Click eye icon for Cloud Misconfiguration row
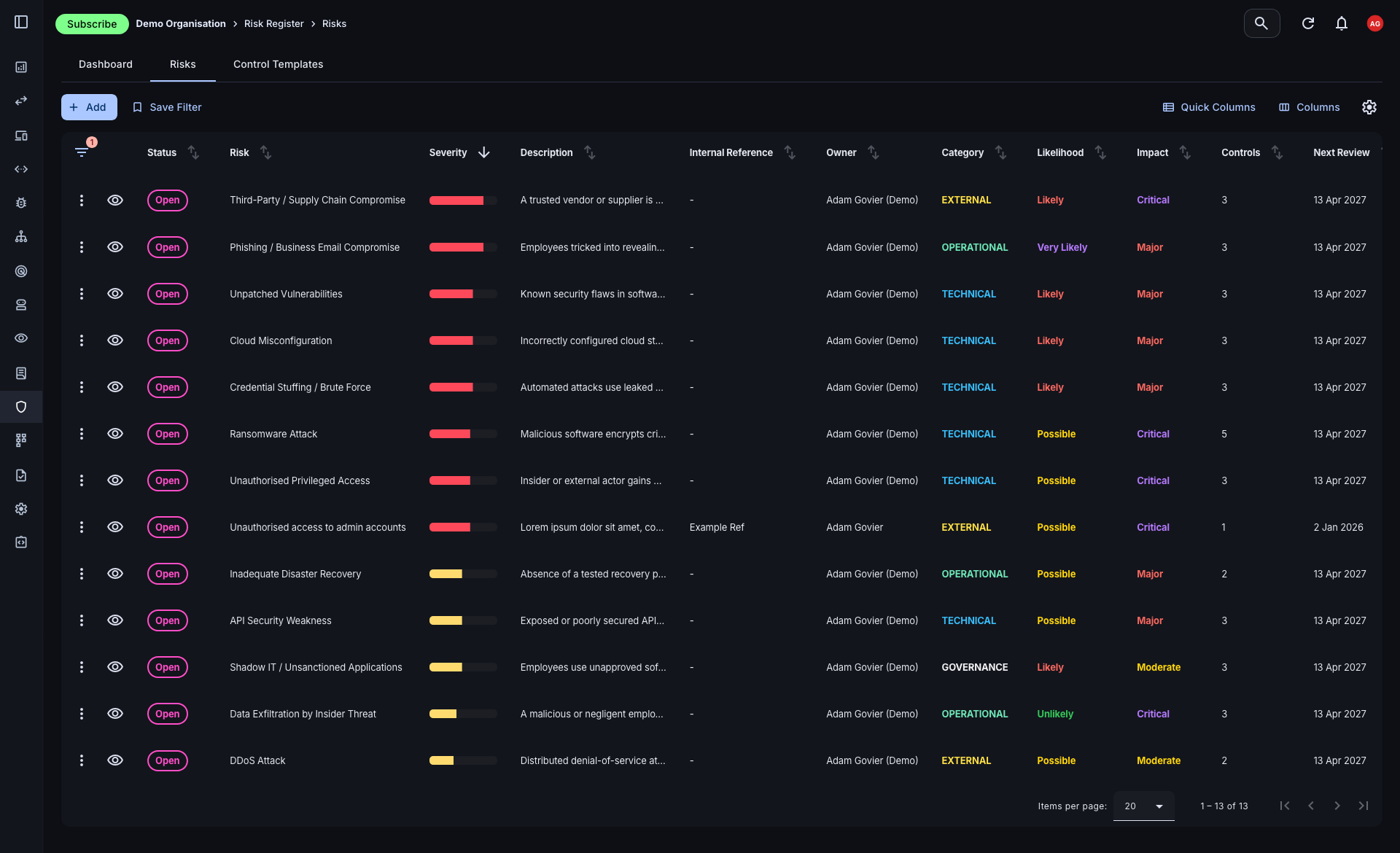 (x=115, y=340)
